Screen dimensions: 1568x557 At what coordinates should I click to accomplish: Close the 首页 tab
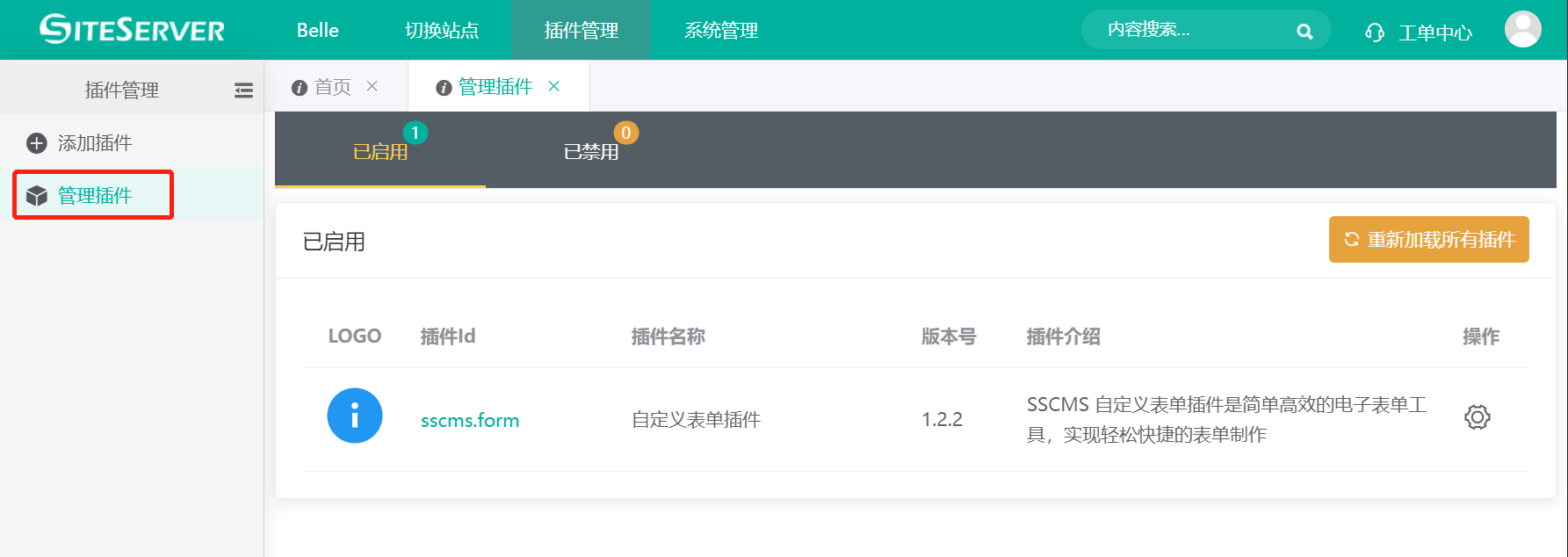point(372,86)
